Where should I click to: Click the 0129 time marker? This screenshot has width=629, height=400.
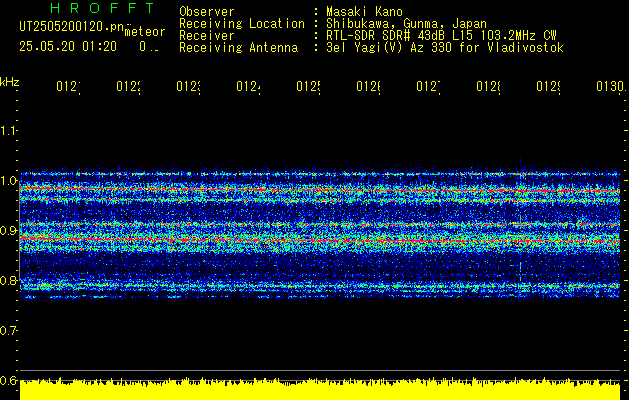(549, 87)
